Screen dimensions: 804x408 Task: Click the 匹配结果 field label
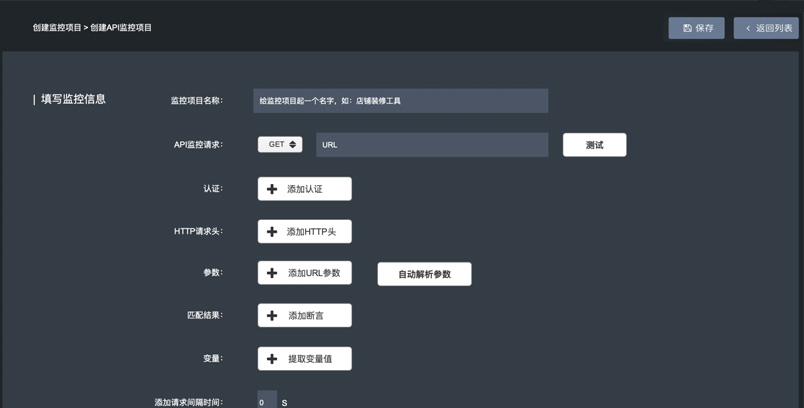(x=205, y=316)
